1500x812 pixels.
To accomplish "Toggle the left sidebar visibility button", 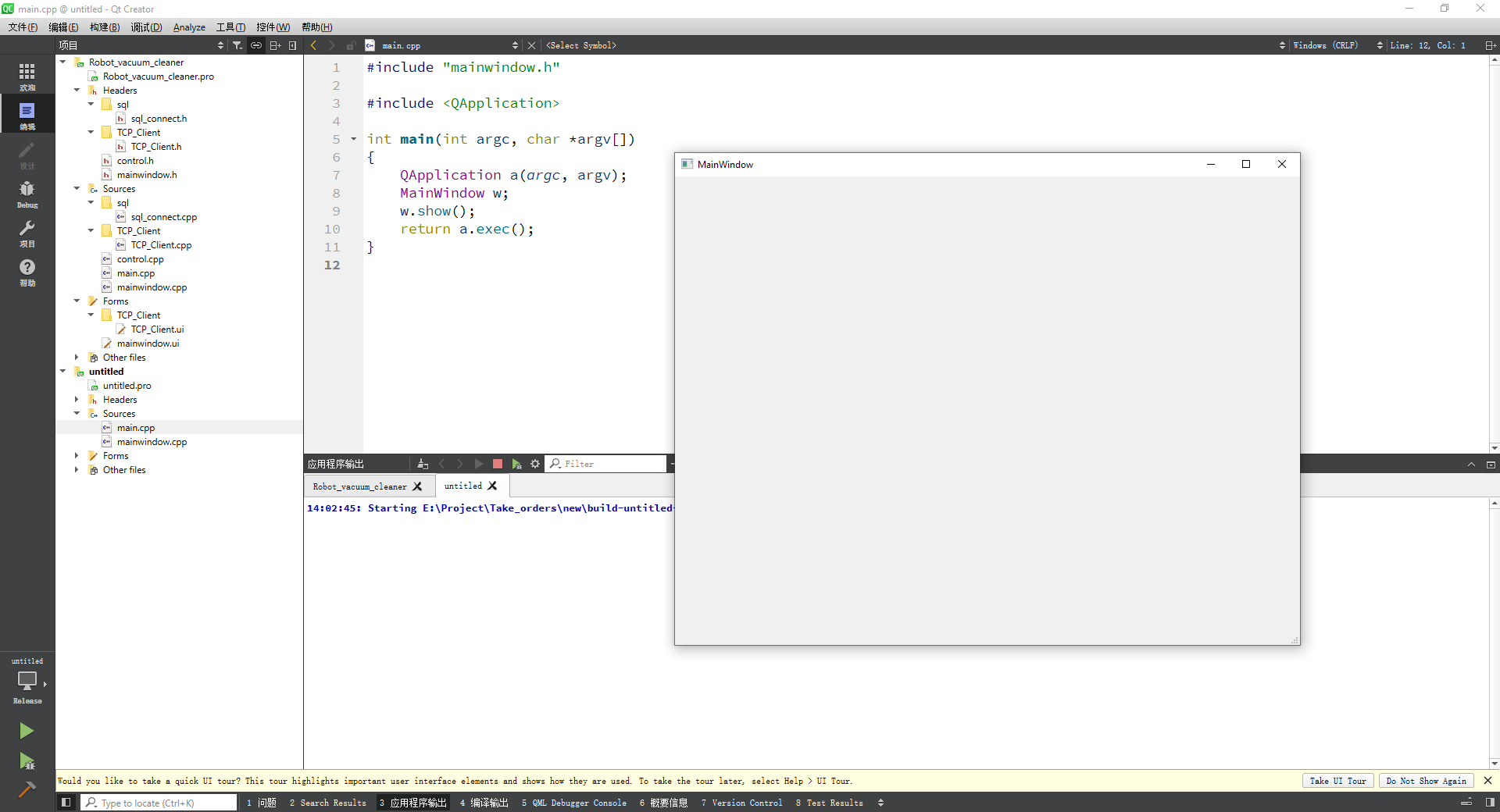I will click(66, 803).
